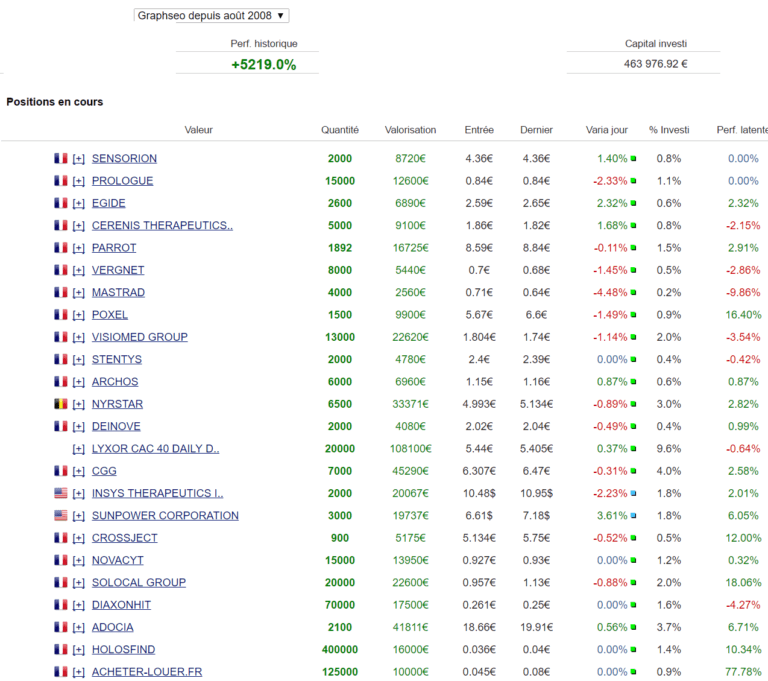Click the blue indicator in SUNPOWER's Varia jour
The height and width of the screenshot is (681, 768).
pyautogui.click(x=634, y=516)
